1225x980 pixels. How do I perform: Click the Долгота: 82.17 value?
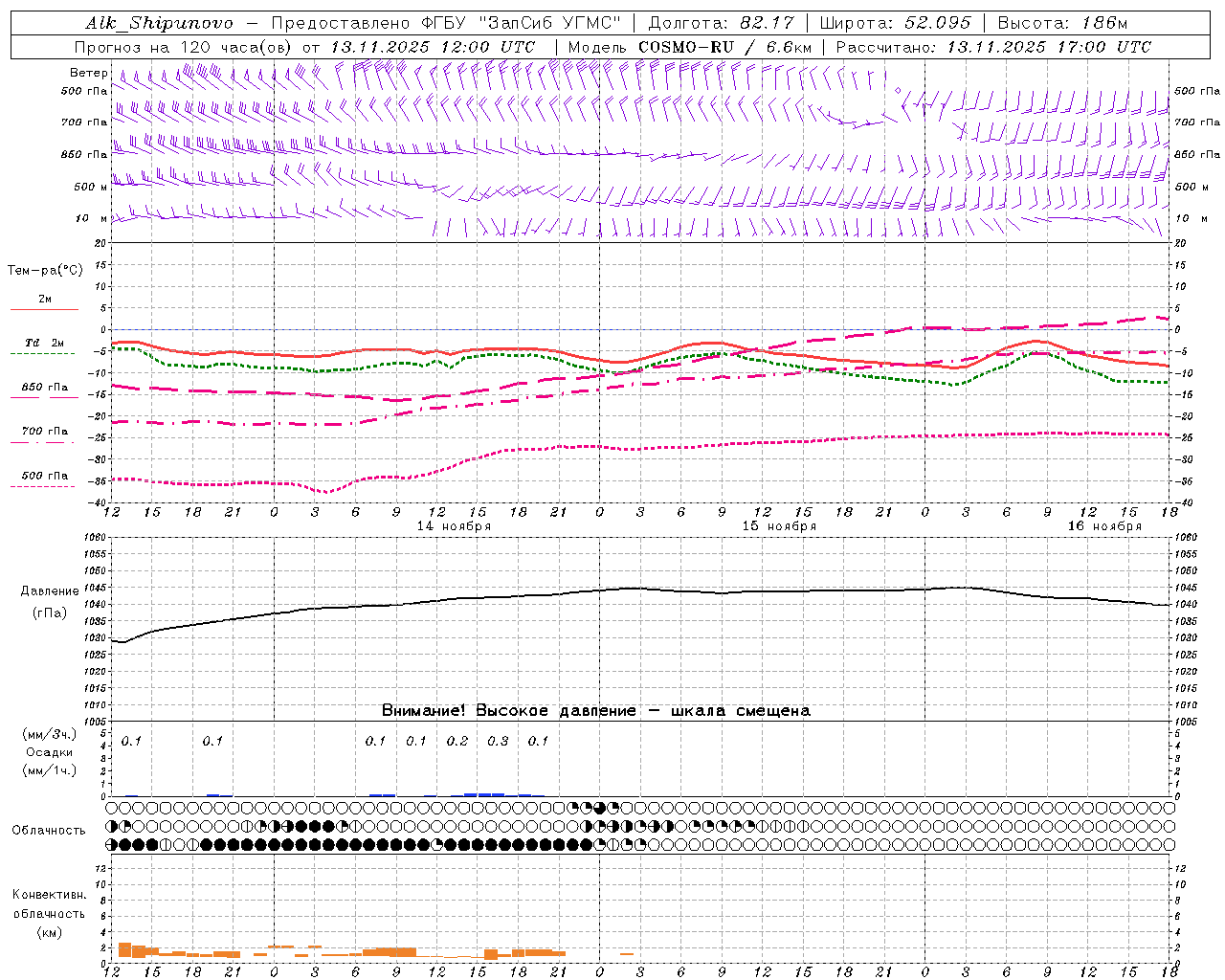point(721,23)
